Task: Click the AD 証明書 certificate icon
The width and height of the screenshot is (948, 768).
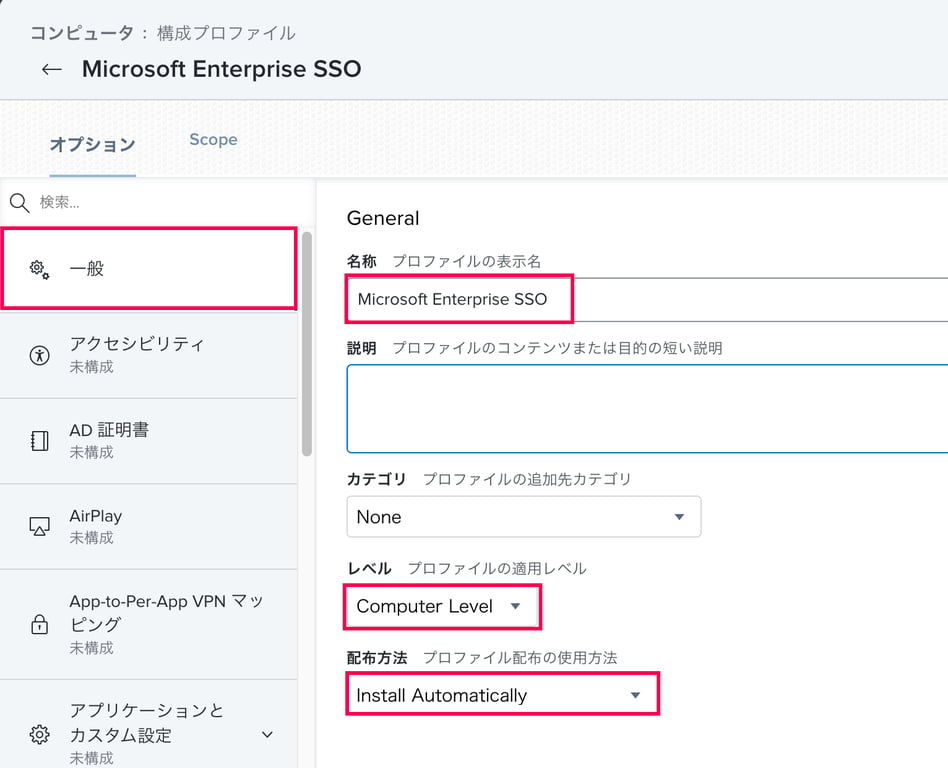Action: click(x=39, y=441)
